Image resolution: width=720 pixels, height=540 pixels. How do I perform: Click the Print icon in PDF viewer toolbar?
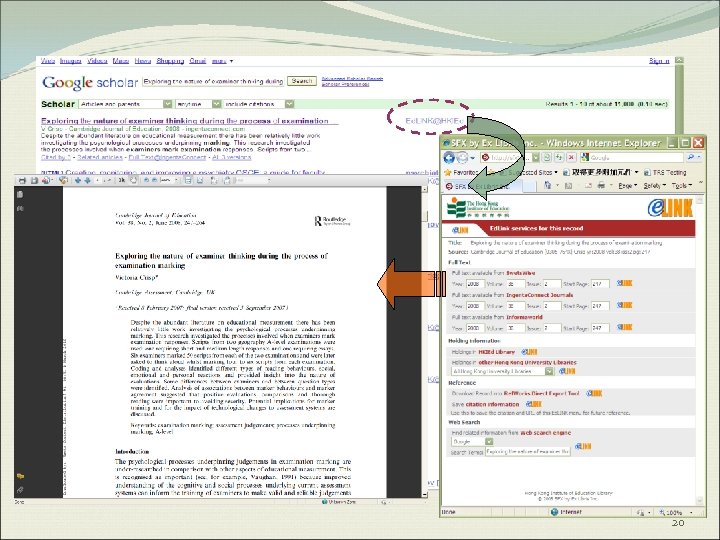(x=22, y=180)
